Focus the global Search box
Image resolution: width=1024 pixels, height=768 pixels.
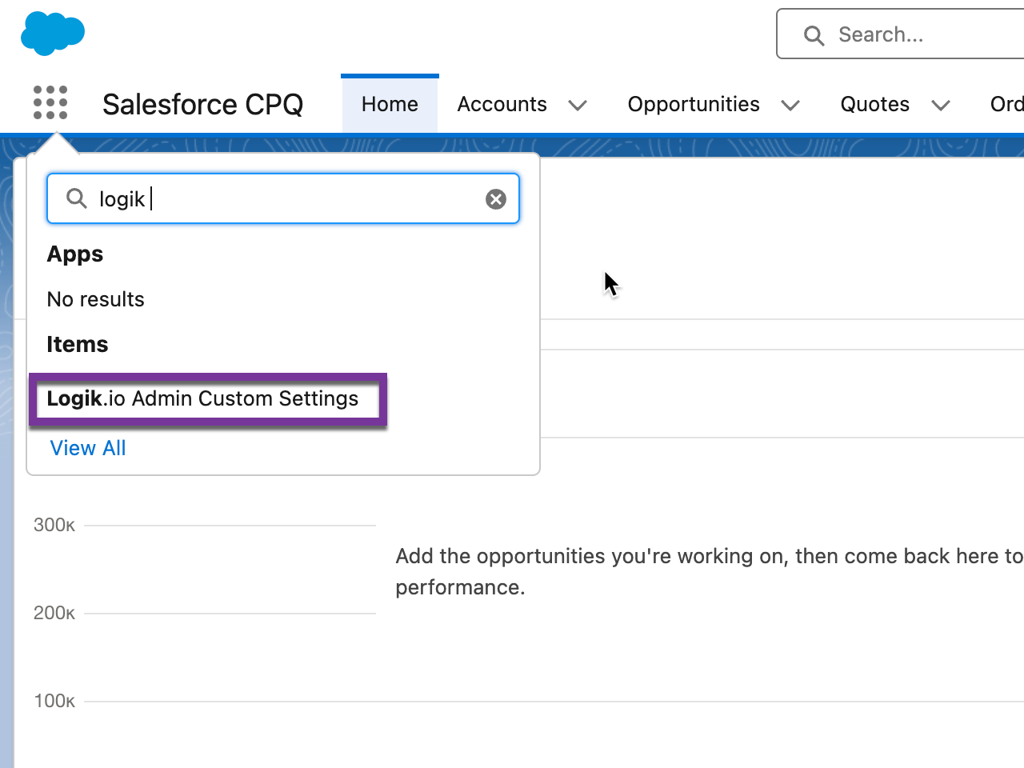(x=901, y=34)
